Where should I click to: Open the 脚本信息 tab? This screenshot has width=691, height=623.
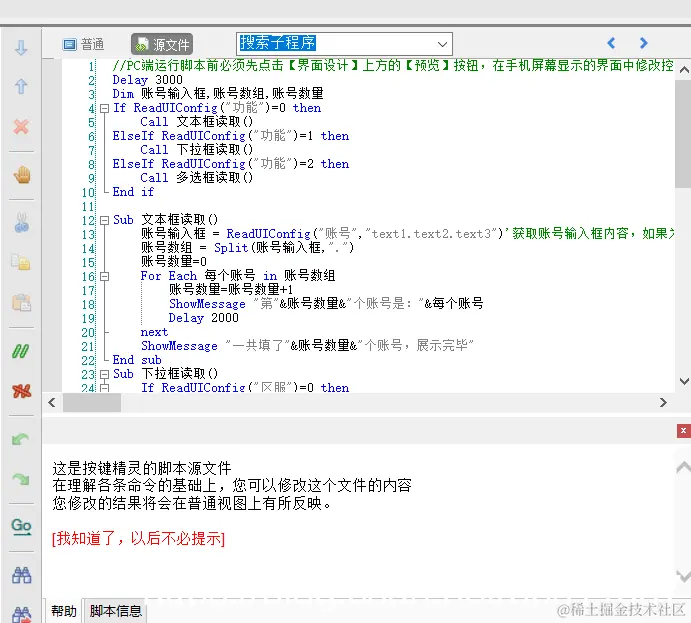115,611
